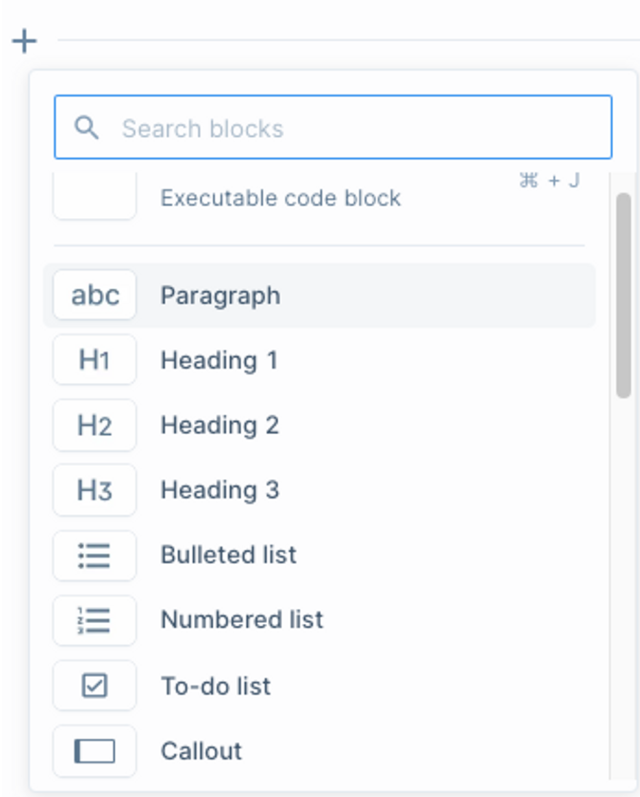Select the H2 heading icon

[x=95, y=425]
